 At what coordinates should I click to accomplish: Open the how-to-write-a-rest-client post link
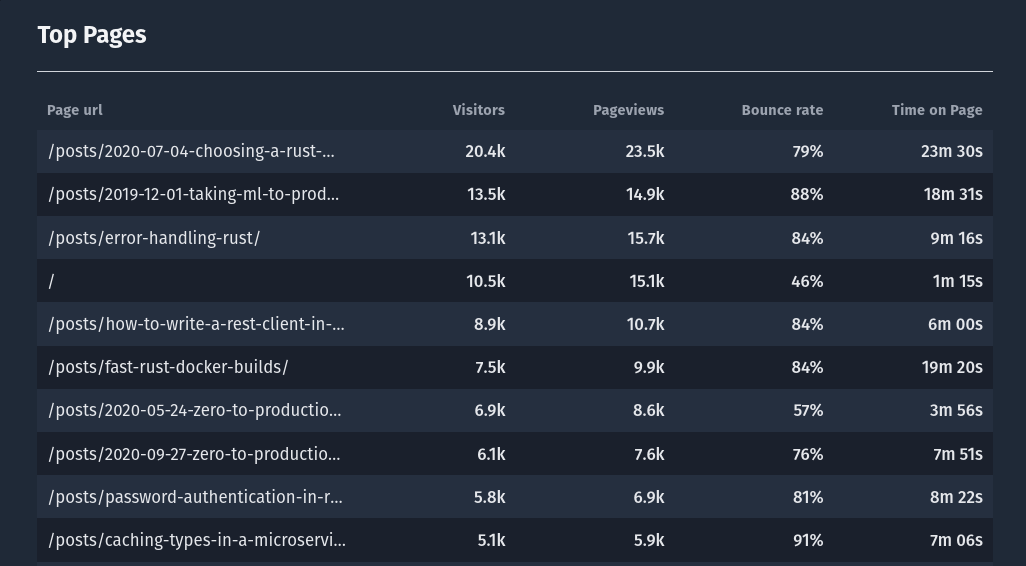pos(196,325)
